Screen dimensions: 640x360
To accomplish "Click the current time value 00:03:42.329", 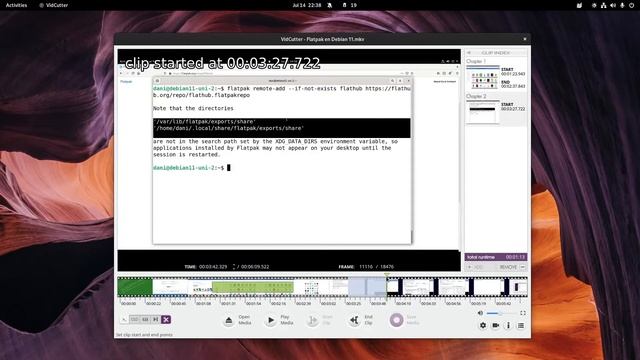I will pyautogui.click(x=213, y=267).
